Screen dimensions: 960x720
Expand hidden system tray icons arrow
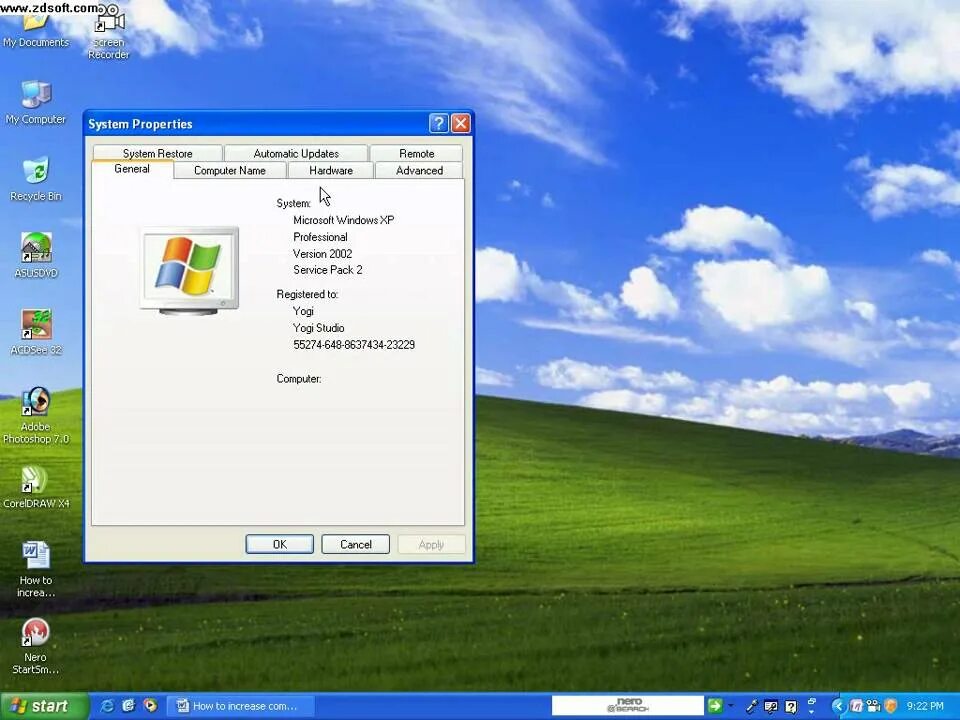839,706
